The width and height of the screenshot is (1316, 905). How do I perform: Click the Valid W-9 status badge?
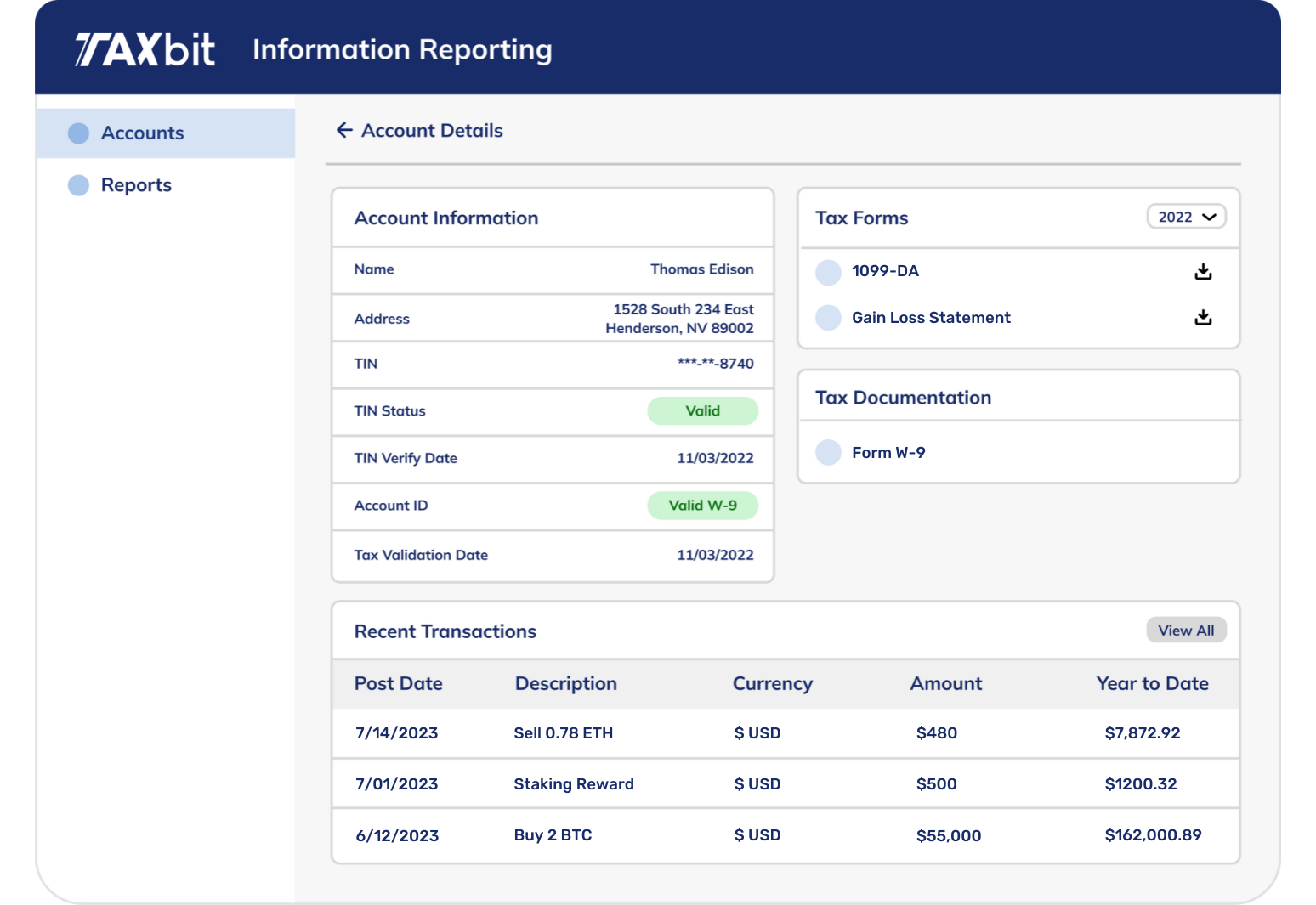pos(703,506)
